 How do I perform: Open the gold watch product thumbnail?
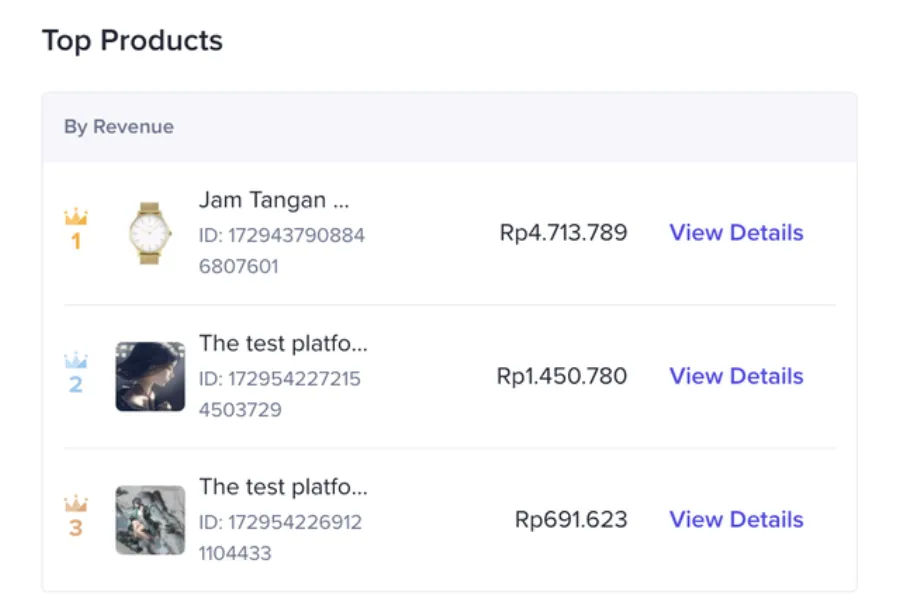[150, 233]
